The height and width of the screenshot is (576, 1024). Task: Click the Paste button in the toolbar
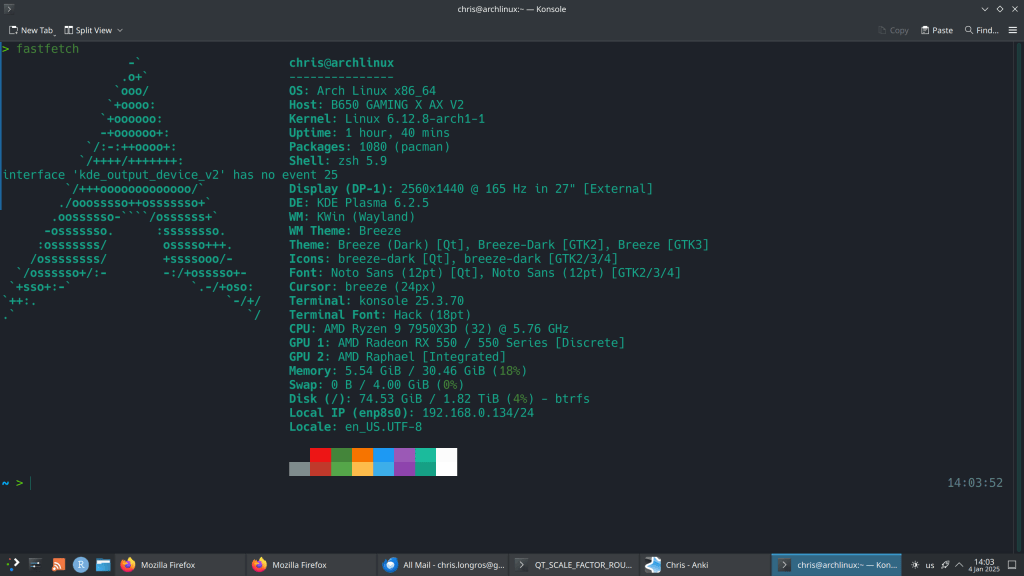(936, 30)
